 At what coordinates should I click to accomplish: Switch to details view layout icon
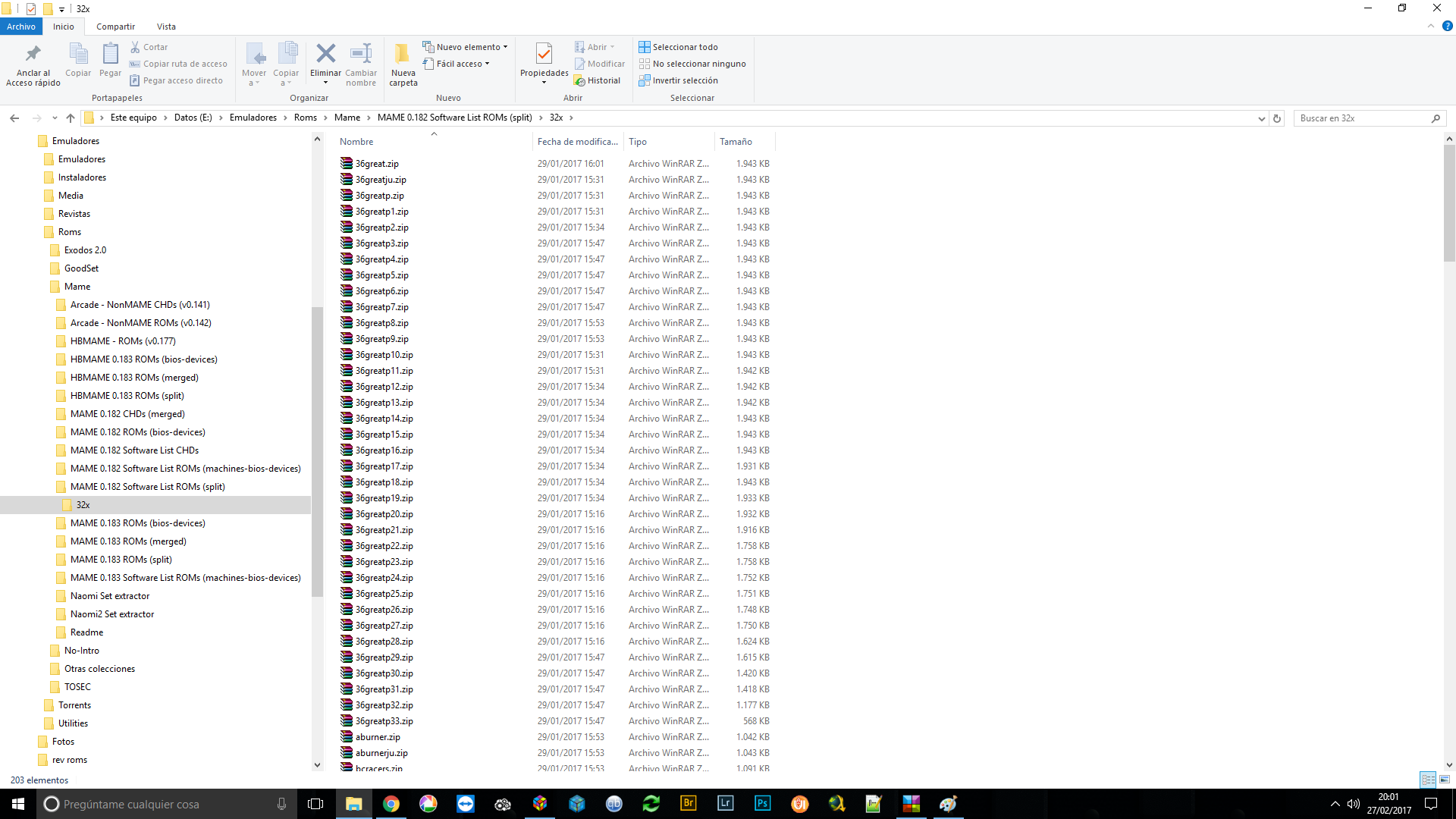1428,780
